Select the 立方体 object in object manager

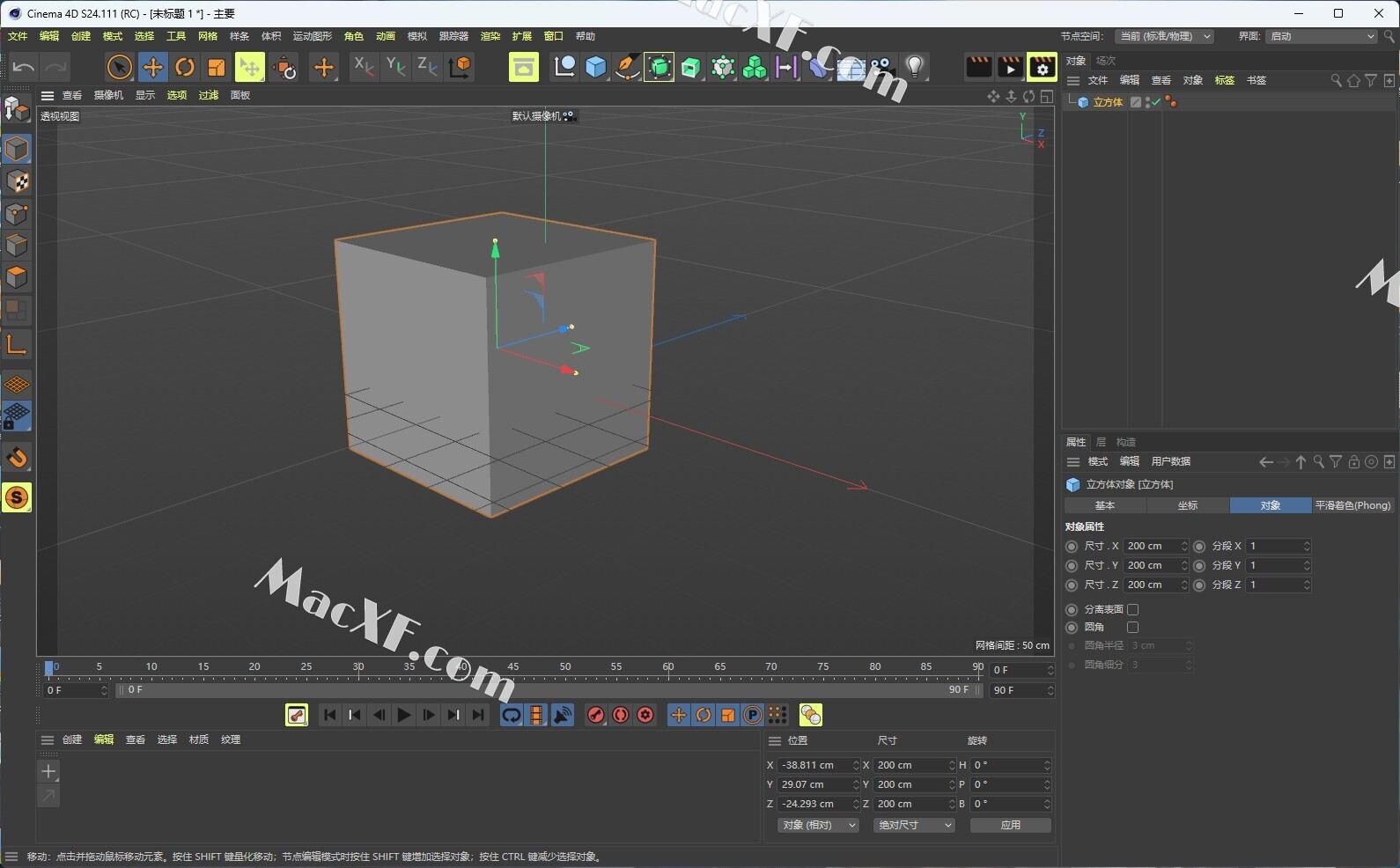[1108, 102]
